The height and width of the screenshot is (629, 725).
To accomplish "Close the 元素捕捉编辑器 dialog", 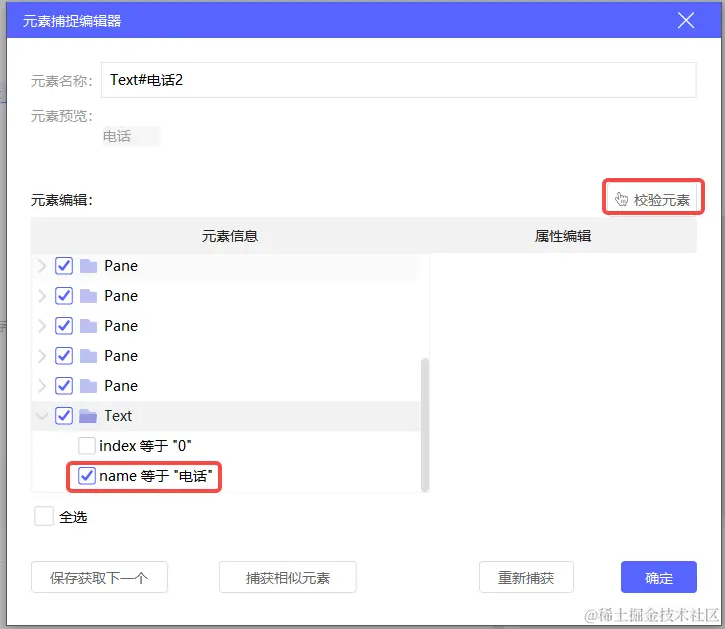I will (686, 20).
